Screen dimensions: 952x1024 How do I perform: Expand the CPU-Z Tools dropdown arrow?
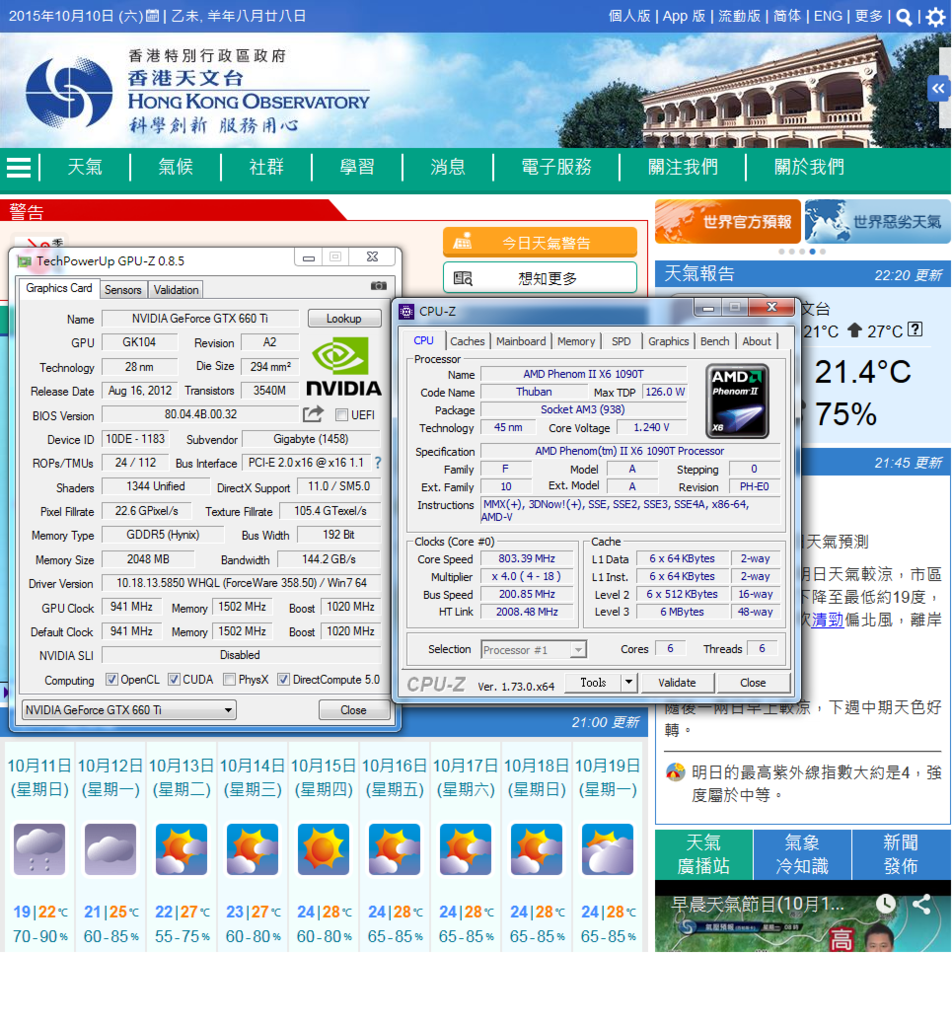[x=628, y=682]
